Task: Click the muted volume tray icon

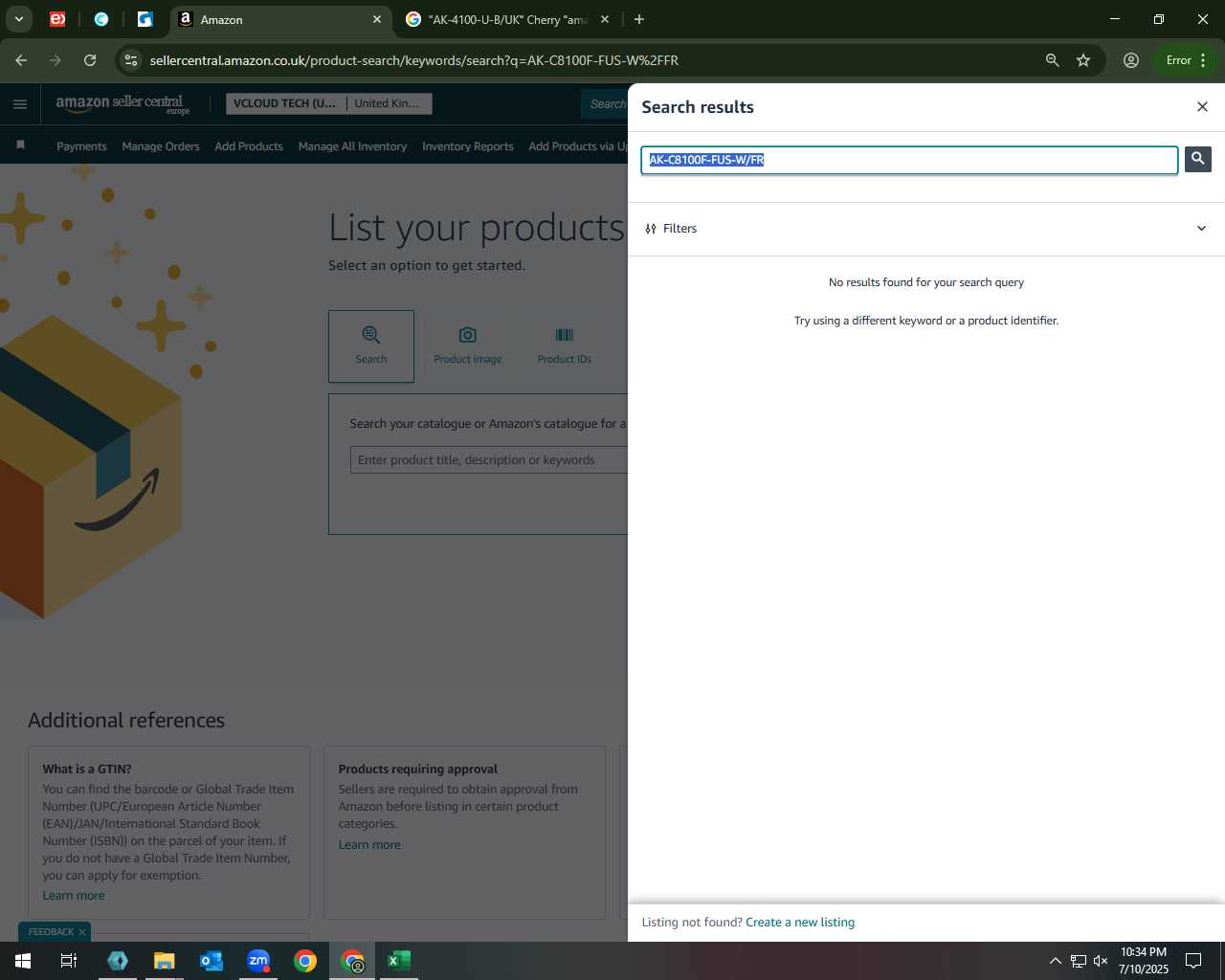Action: click(1101, 961)
